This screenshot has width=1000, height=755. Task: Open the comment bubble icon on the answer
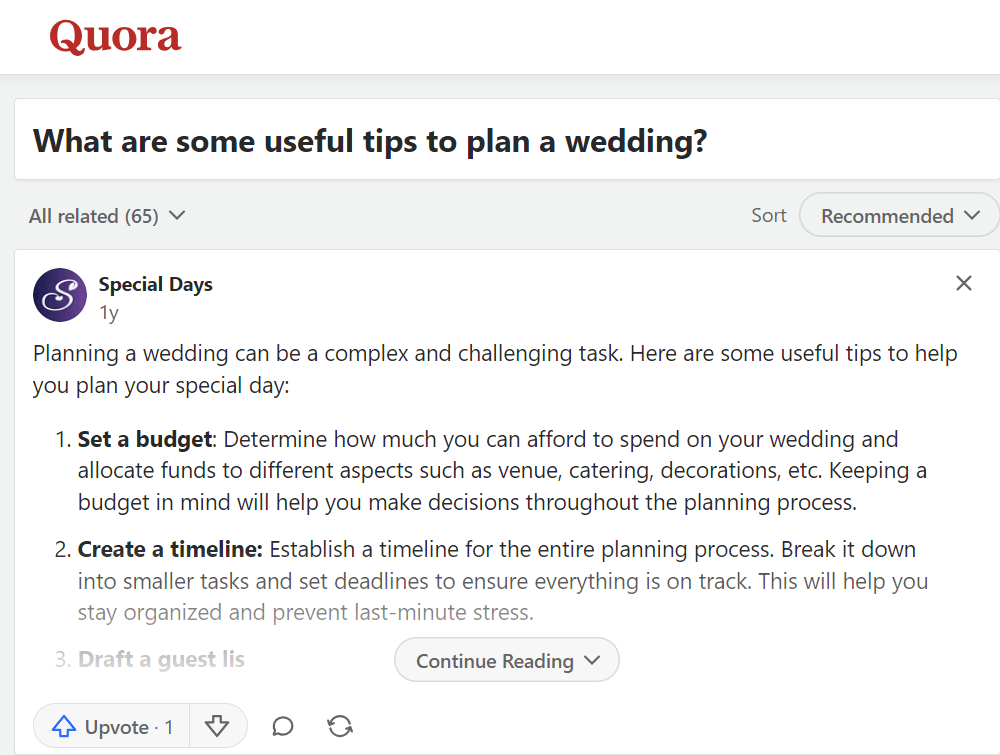coord(282,725)
